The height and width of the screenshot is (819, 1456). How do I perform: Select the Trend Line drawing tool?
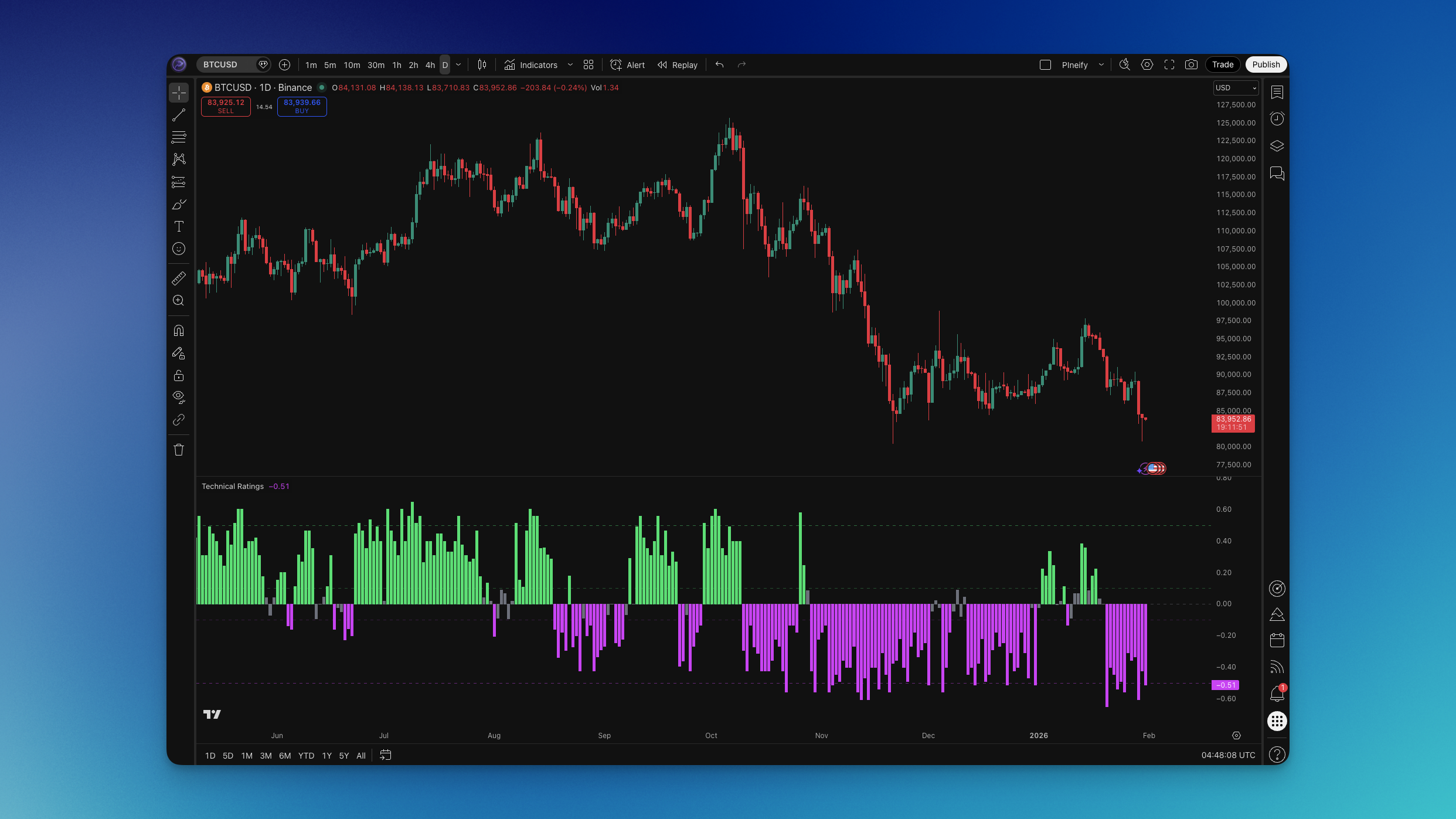tap(179, 115)
